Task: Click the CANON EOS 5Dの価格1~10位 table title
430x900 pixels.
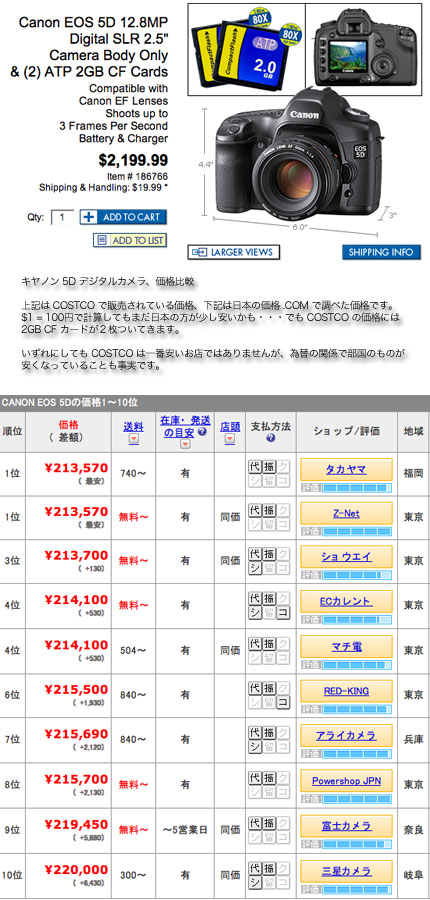Action: 69,402
